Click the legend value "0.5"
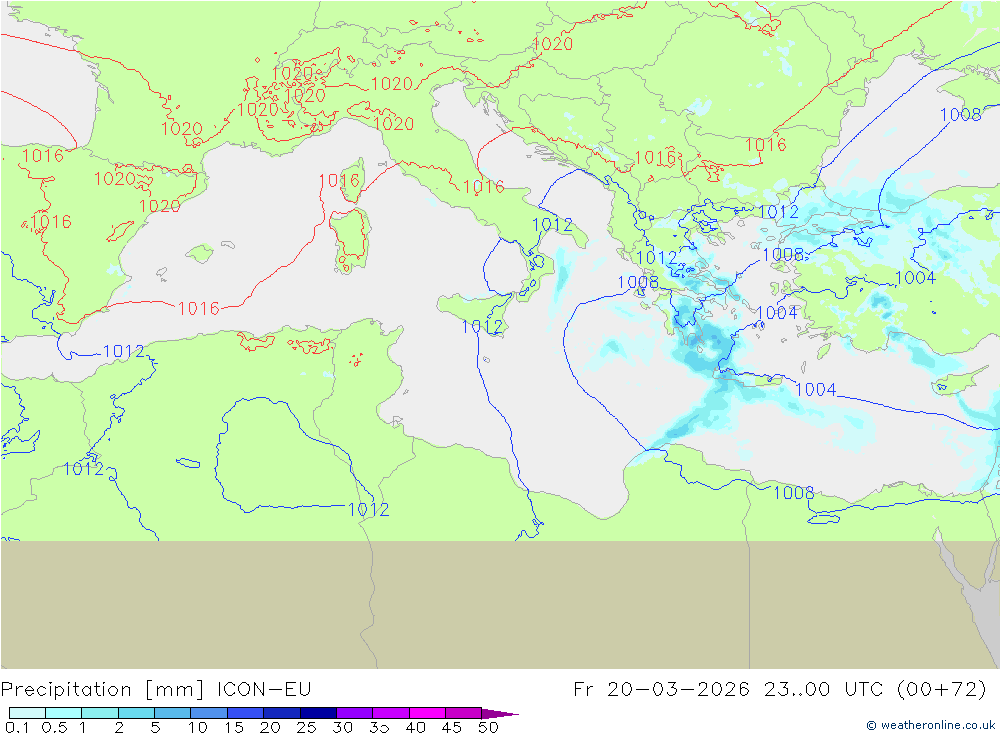 (x=54, y=727)
